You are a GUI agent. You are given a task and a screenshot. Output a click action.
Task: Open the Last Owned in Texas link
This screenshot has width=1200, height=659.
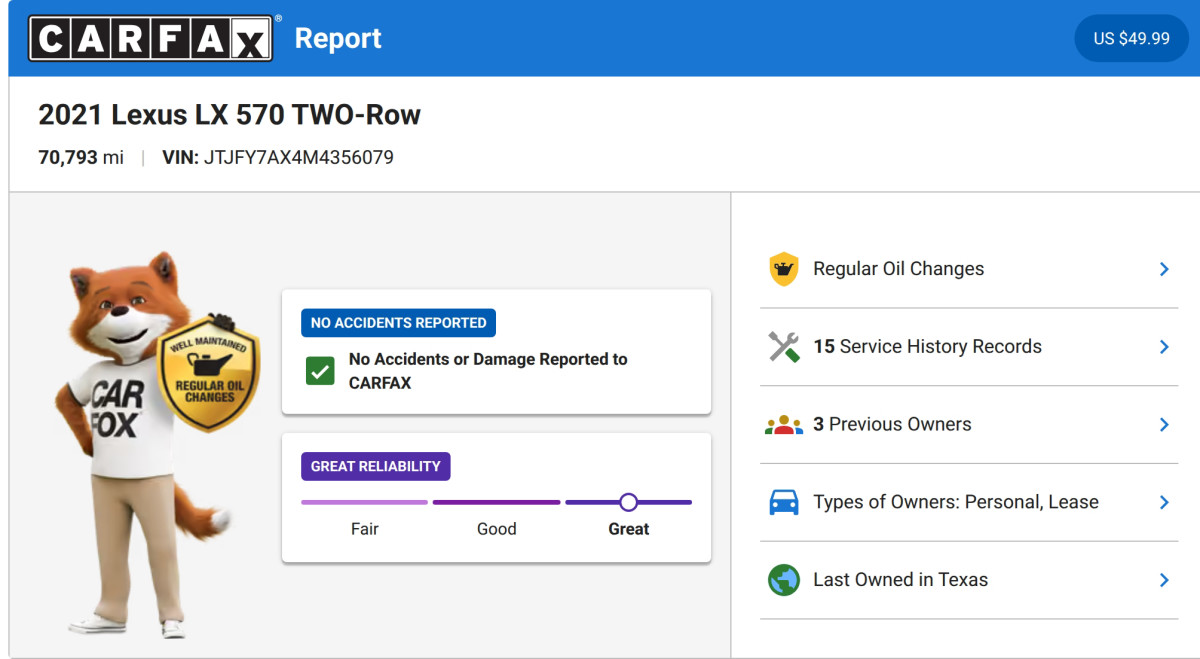[x=900, y=580]
